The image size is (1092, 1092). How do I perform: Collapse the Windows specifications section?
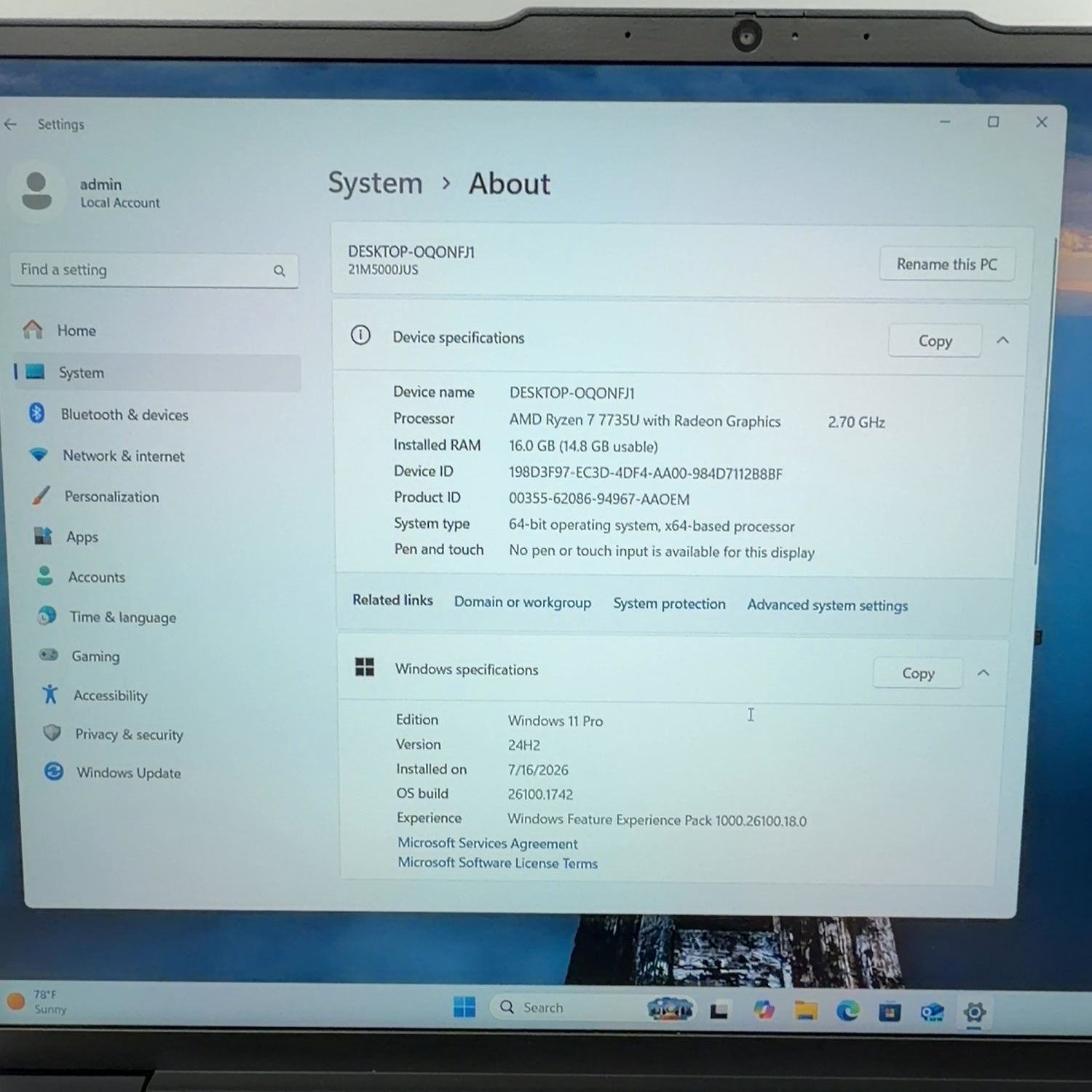pyautogui.click(x=983, y=673)
